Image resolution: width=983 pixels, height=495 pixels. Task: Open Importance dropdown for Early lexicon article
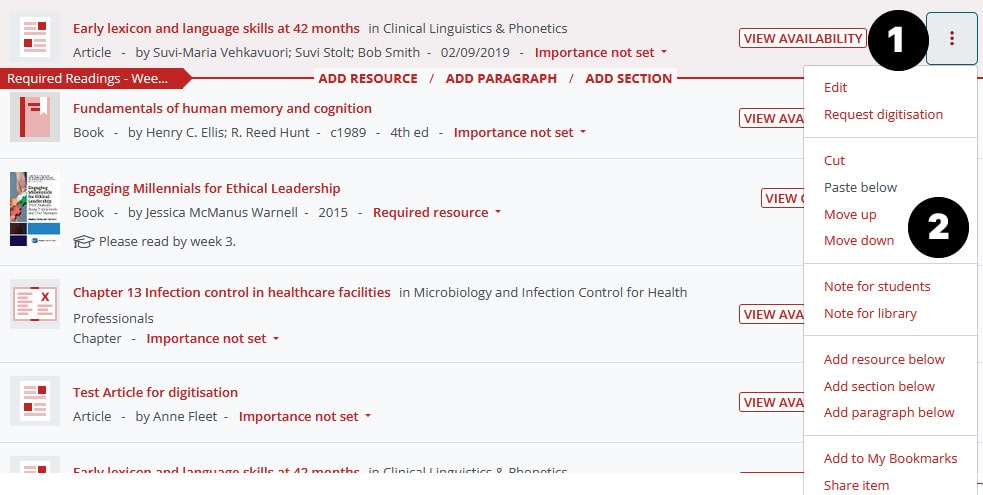pos(600,52)
